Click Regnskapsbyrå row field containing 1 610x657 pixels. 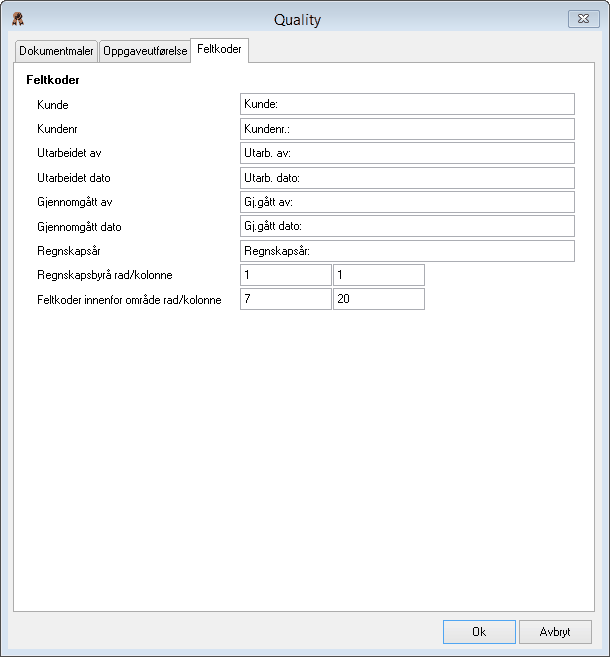pos(286,275)
